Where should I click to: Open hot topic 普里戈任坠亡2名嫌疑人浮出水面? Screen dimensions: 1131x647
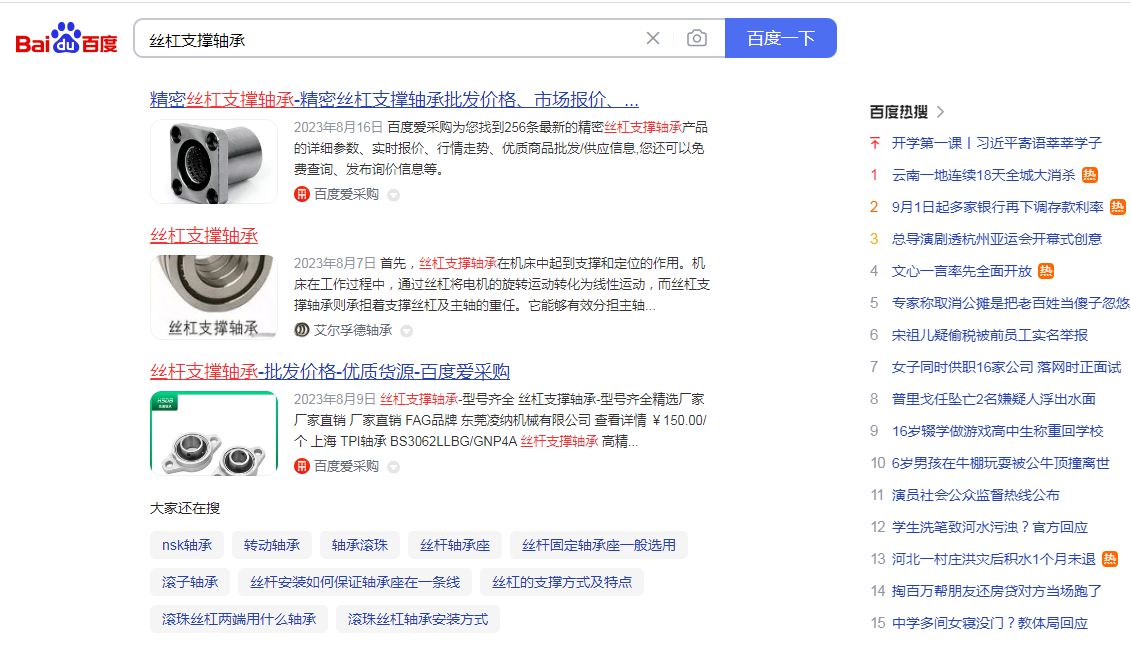click(993, 399)
